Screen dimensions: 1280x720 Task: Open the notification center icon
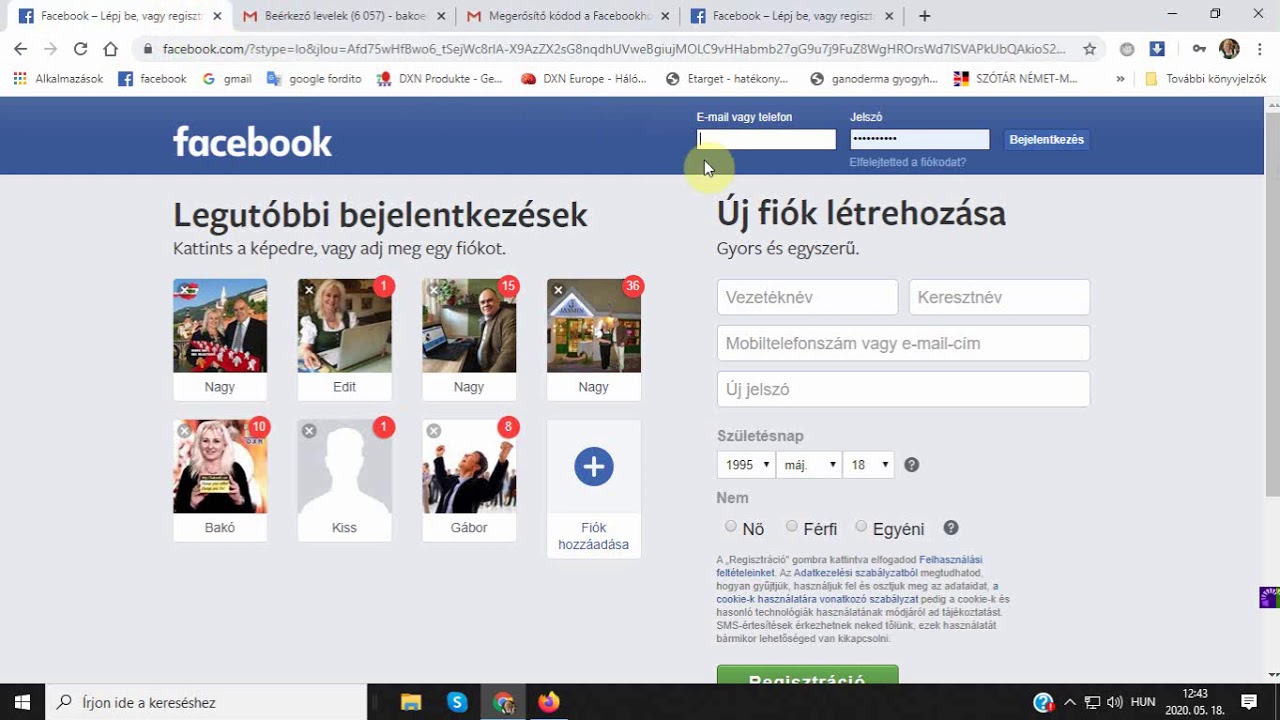click(x=1249, y=702)
